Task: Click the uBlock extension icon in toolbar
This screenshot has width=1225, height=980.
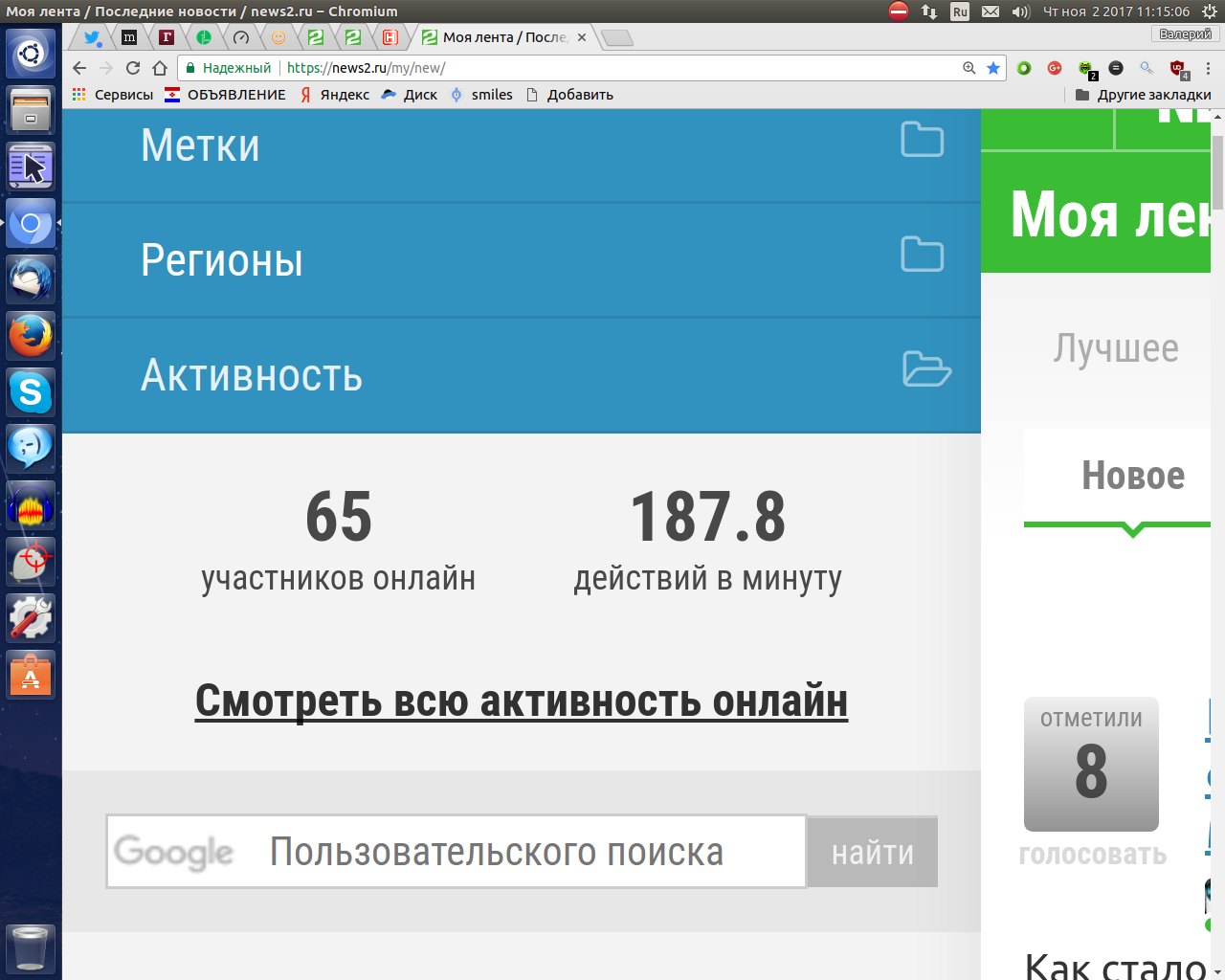Action: (x=1178, y=68)
